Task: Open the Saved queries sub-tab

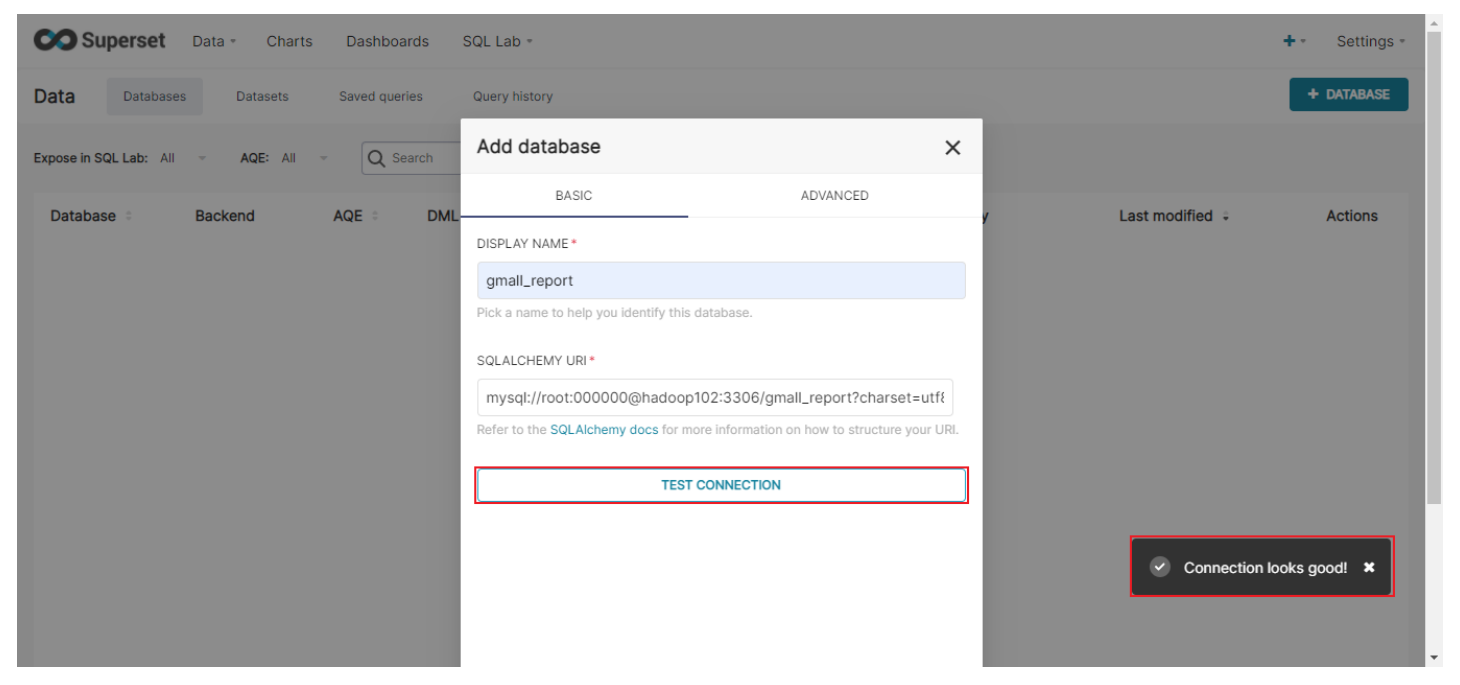Action: (381, 96)
